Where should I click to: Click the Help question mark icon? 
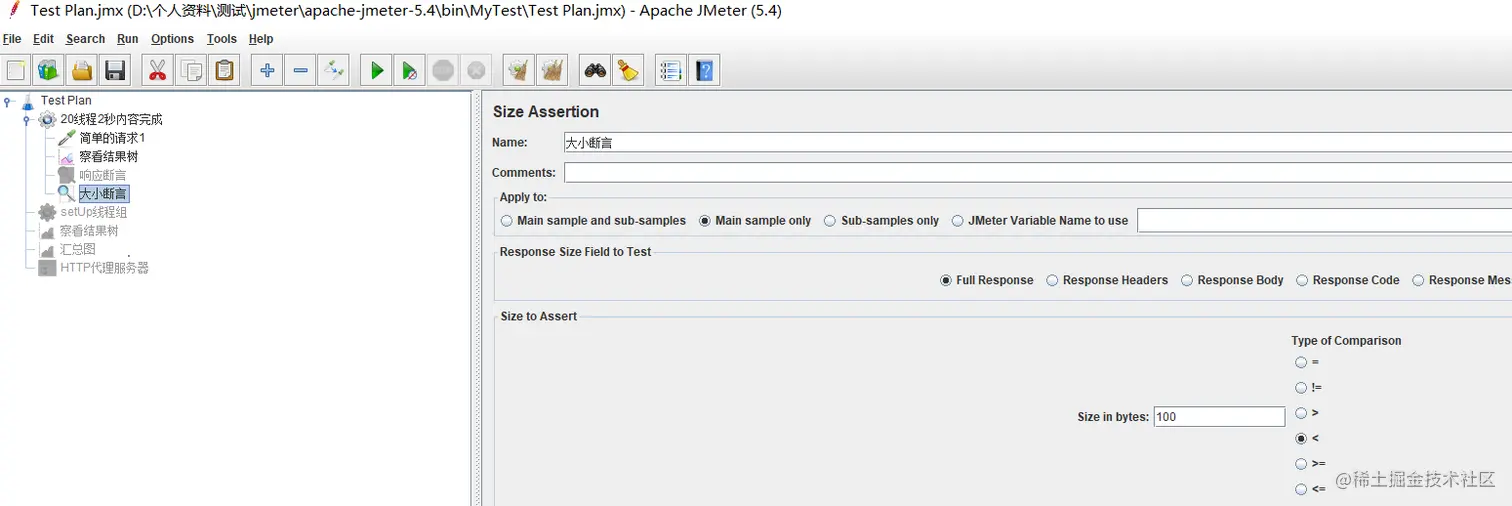click(704, 70)
